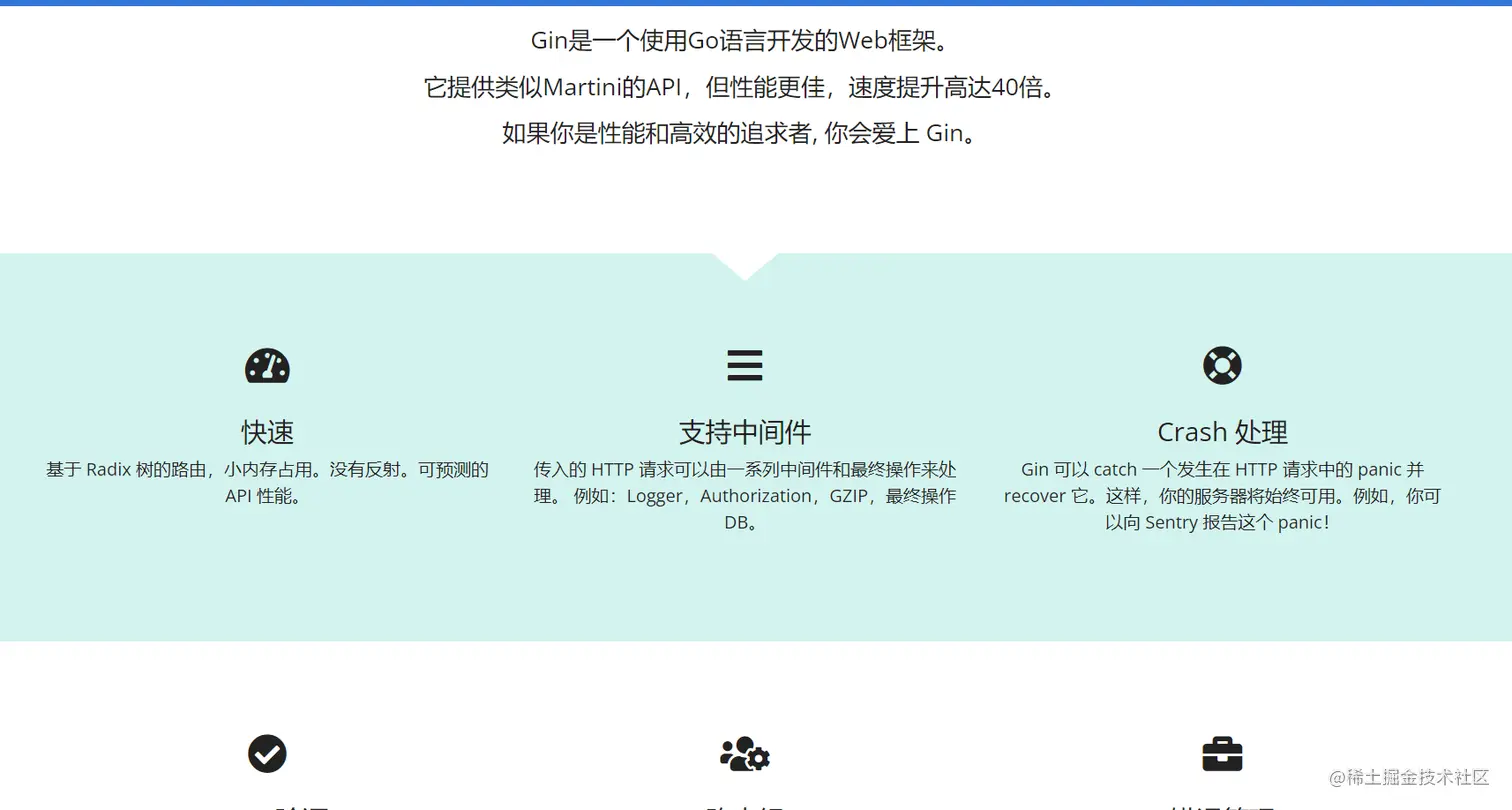Click the speedometer icon above 快速
Screen dimensions: 1512x810
[x=267, y=365]
